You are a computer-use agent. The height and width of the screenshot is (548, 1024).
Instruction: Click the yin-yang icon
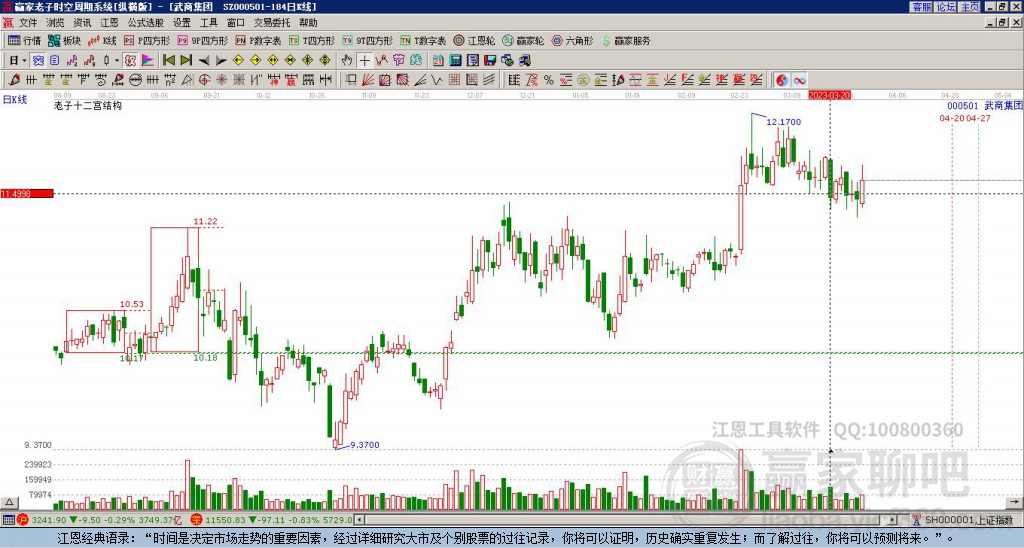click(782, 80)
